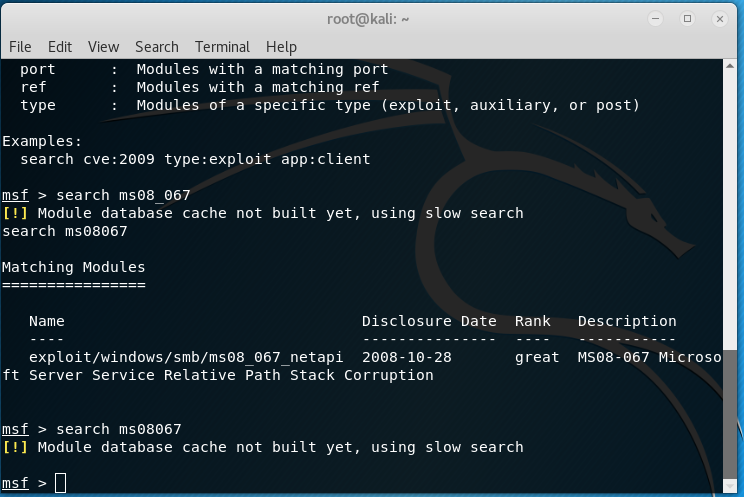744x497 pixels.
Task: Open the Help menu
Action: coord(281,47)
